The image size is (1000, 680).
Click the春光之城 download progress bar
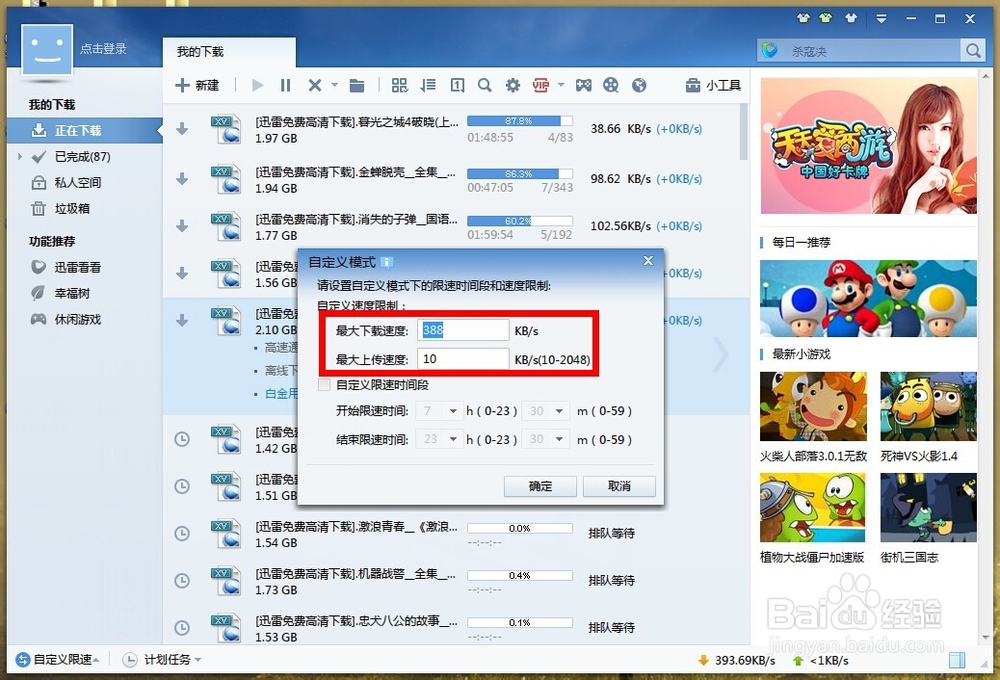(x=520, y=121)
